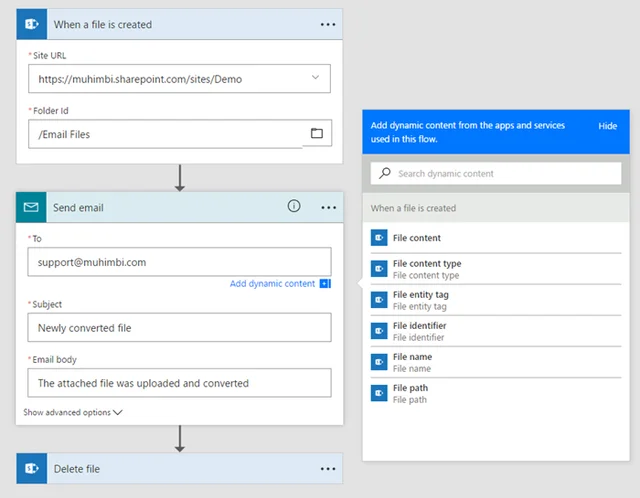640x498 pixels.
Task: Click the mail icon on Send email step
Action: click(31, 207)
